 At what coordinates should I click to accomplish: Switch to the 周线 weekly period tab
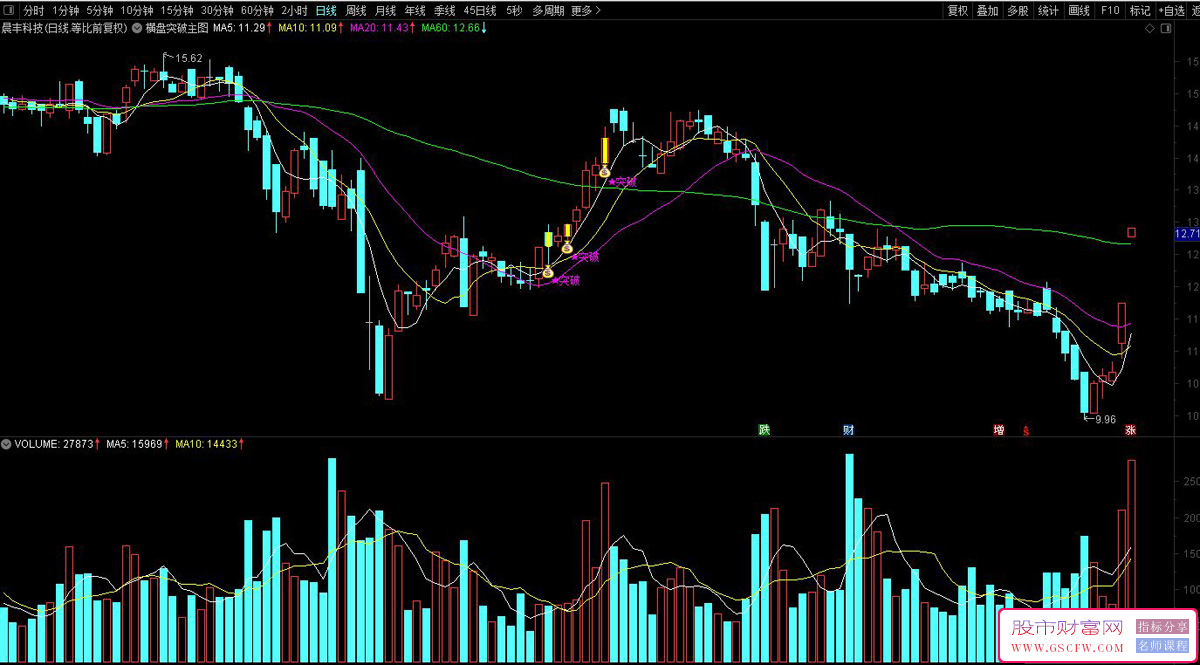pyautogui.click(x=356, y=10)
